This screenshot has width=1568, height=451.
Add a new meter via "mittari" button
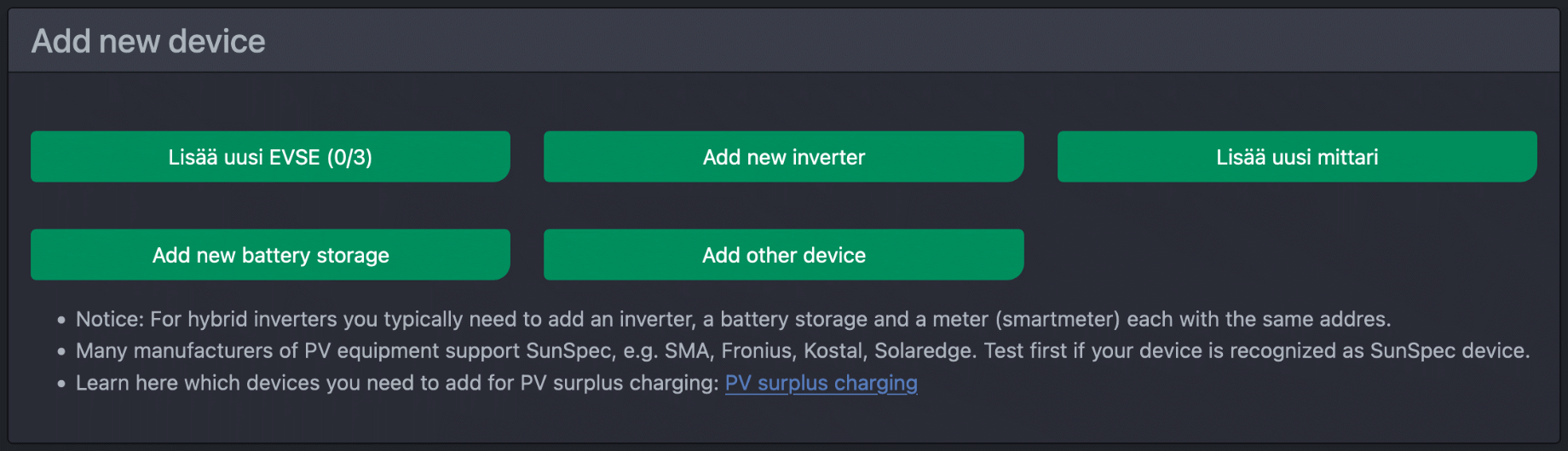click(1296, 157)
